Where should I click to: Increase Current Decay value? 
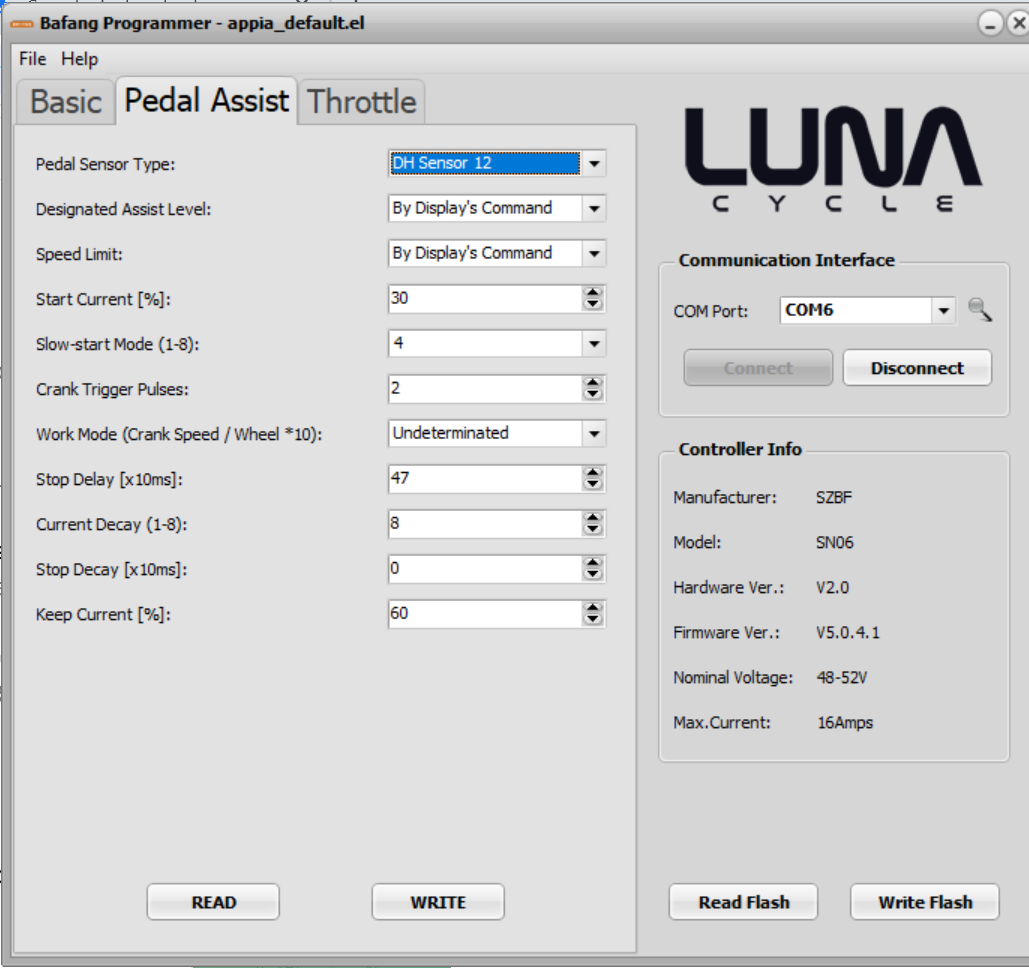pyautogui.click(x=593, y=518)
